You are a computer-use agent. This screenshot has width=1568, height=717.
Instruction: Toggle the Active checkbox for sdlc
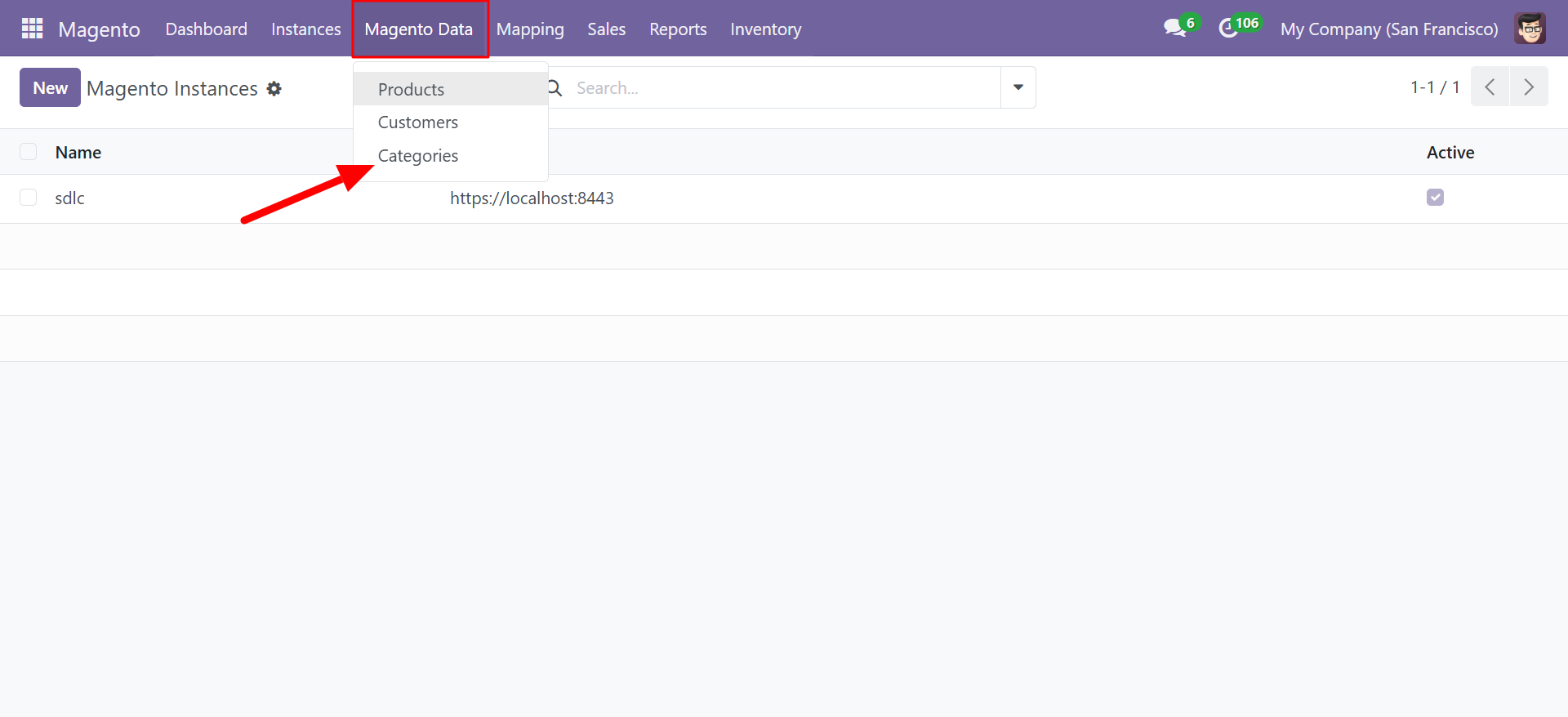tap(1435, 198)
